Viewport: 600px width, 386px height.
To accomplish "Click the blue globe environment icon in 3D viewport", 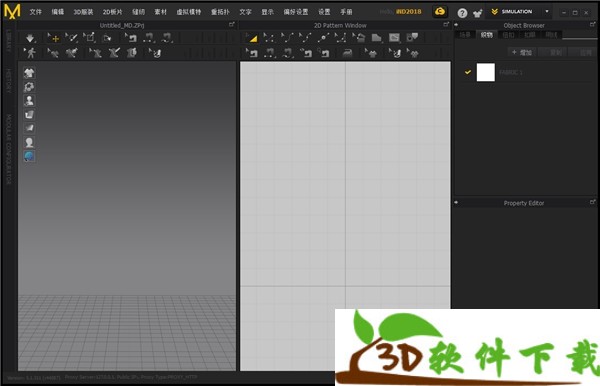I will (x=29, y=156).
